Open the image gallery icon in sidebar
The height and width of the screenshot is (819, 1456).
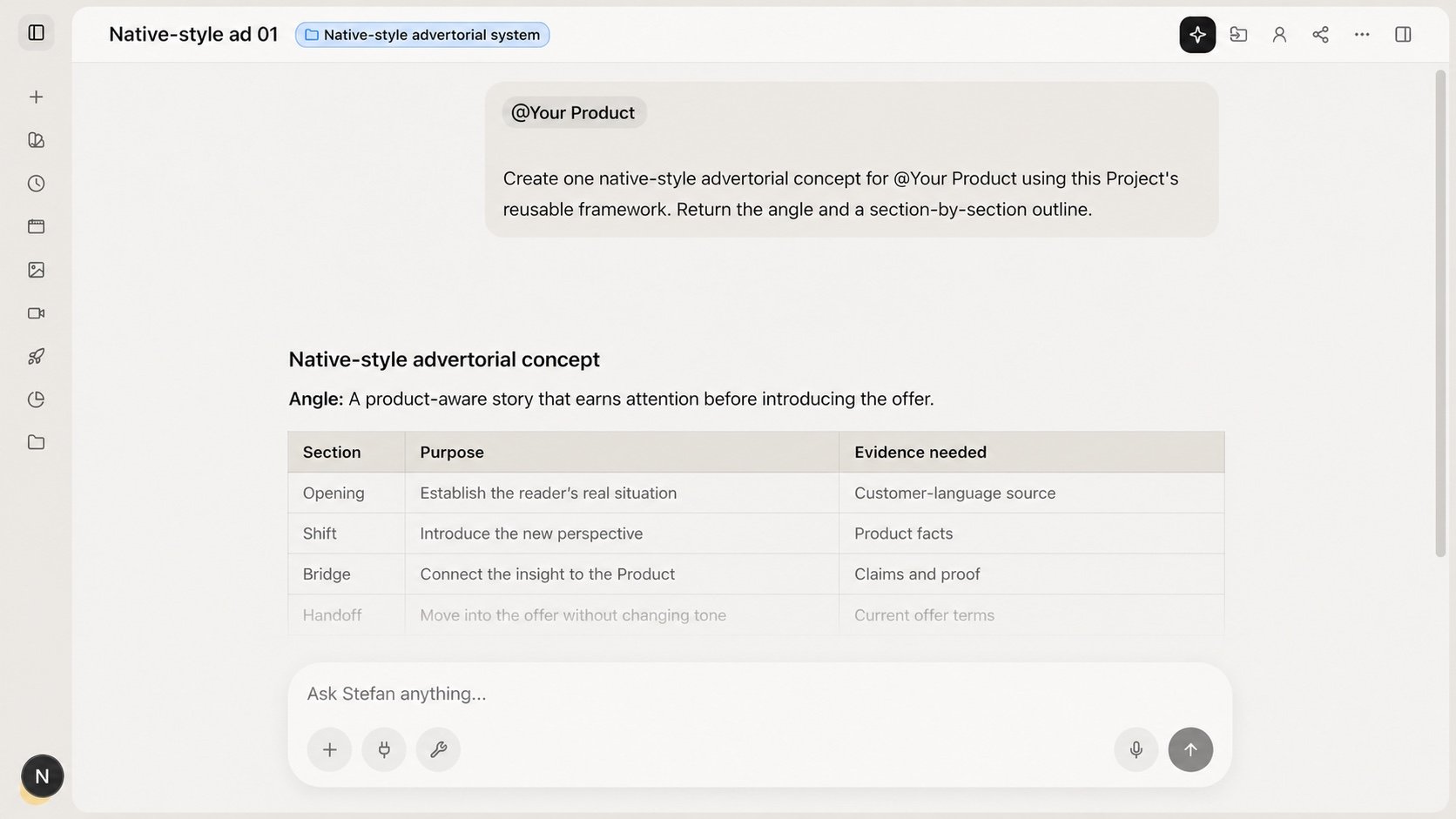pyautogui.click(x=36, y=270)
